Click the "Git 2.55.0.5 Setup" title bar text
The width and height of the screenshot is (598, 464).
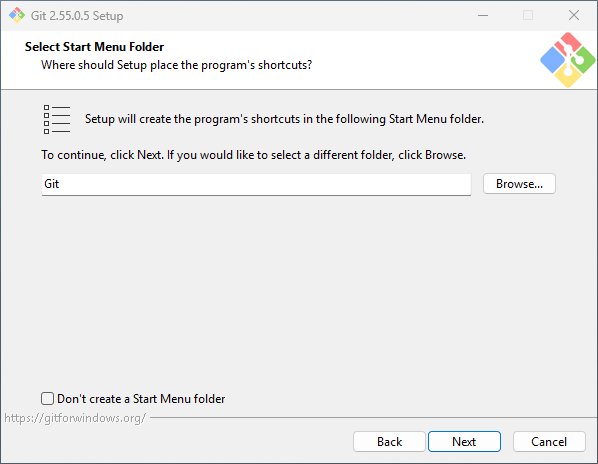pos(77,16)
